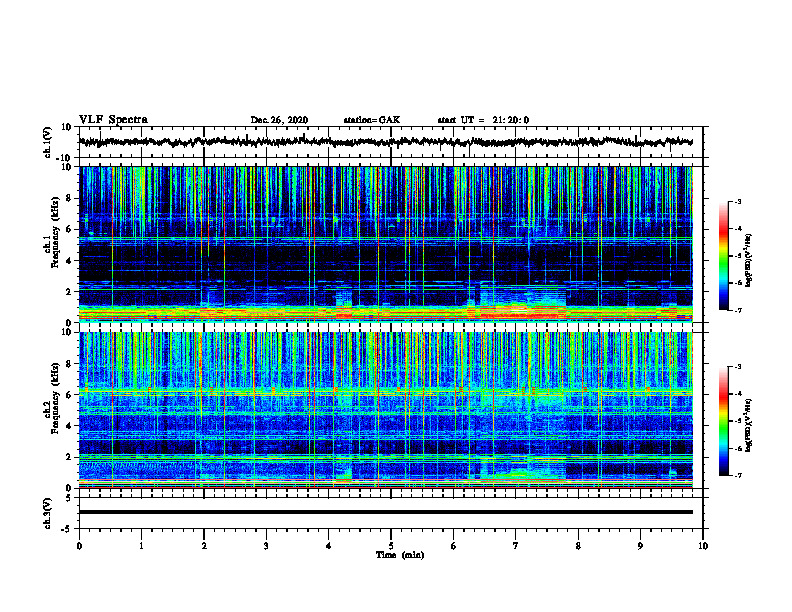Click the "-7" label on lower color bar
The image size is (792, 612).
click(738, 476)
